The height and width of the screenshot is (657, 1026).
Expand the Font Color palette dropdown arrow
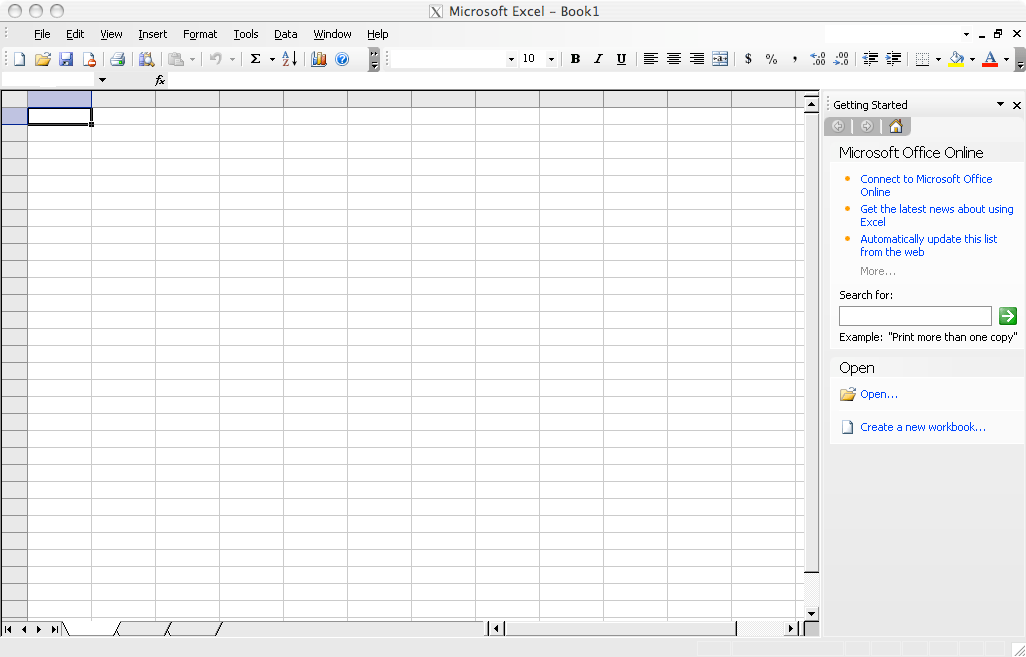(x=1006, y=60)
